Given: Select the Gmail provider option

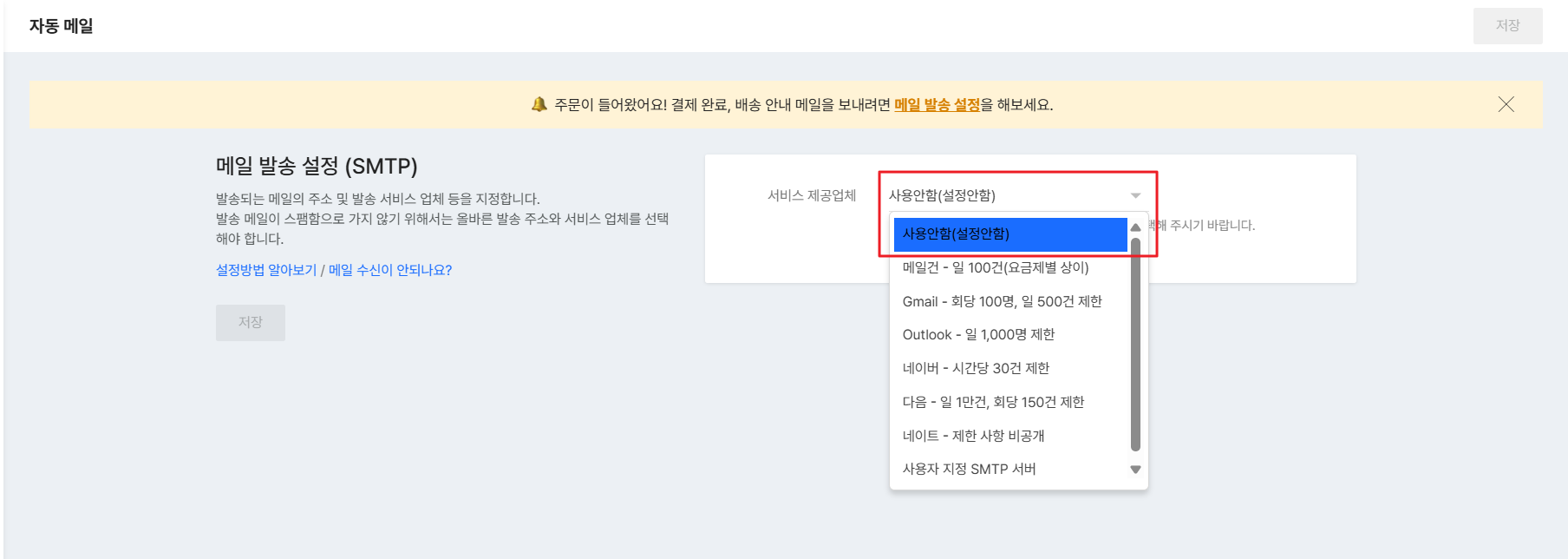Looking at the screenshot, I should [1002, 301].
